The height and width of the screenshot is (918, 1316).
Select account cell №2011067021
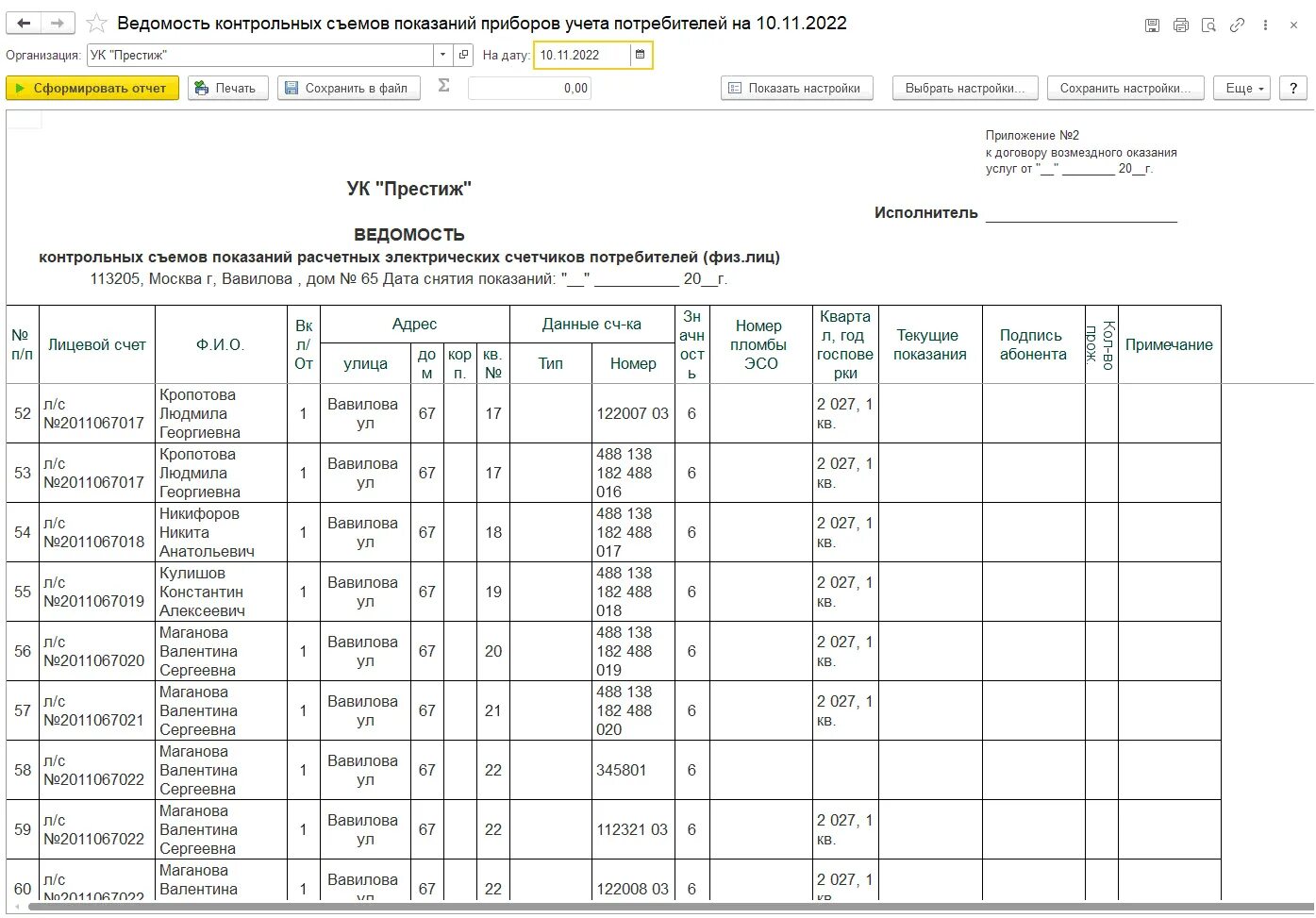(x=96, y=710)
